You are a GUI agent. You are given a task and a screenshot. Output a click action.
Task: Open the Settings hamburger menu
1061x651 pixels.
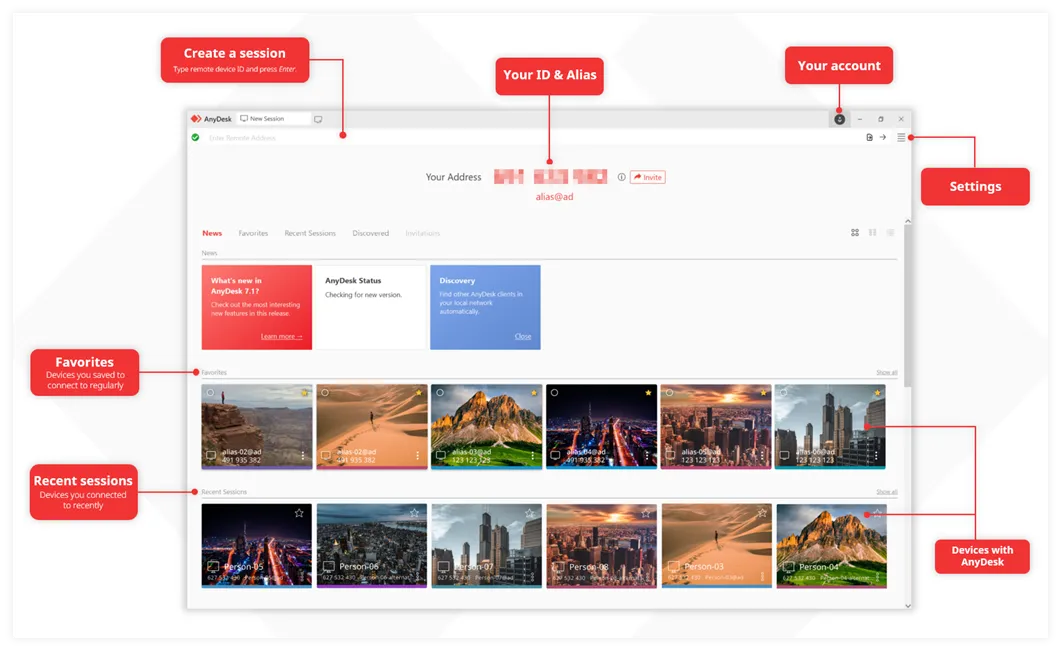(x=899, y=137)
